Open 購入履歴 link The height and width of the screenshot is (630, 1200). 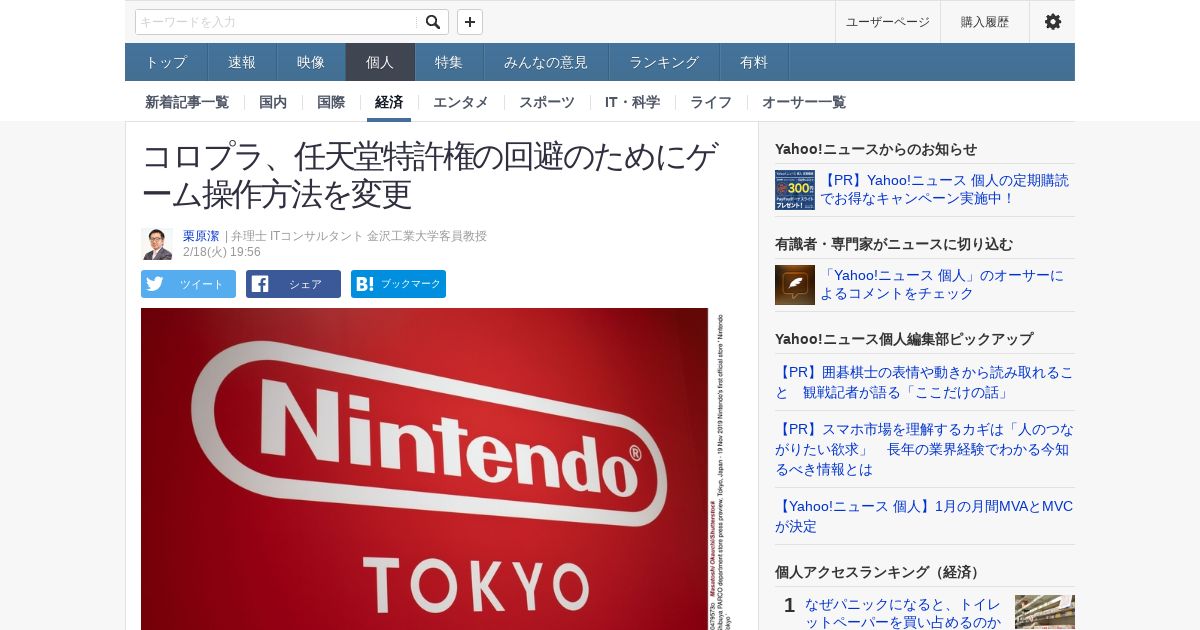pyautogui.click(x=985, y=22)
